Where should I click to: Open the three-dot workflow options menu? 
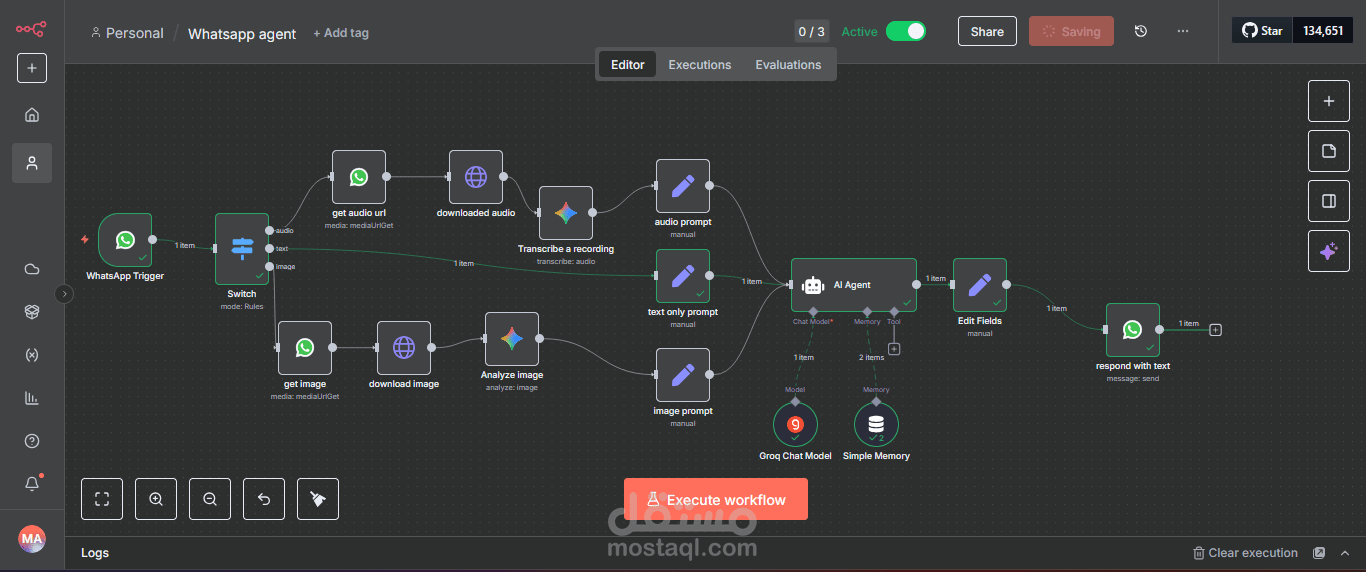click(1183, 32)
